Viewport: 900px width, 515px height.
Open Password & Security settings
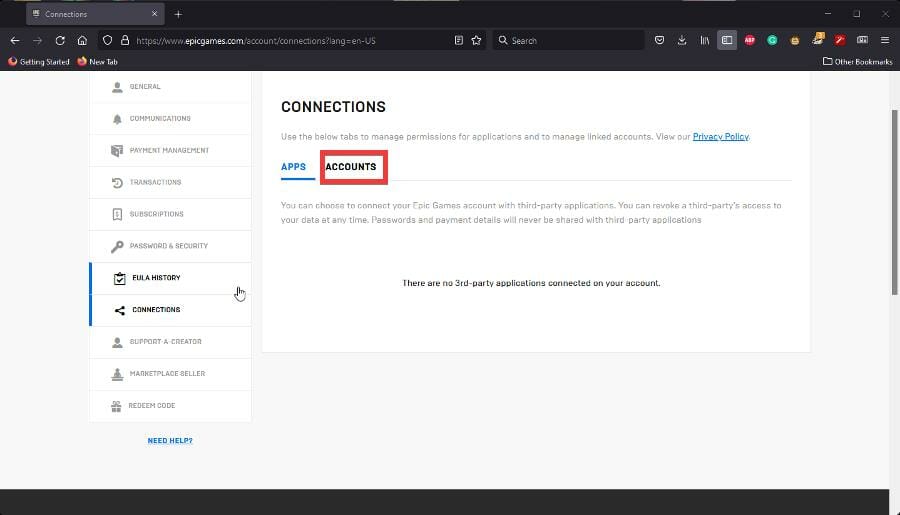[170, 246]
